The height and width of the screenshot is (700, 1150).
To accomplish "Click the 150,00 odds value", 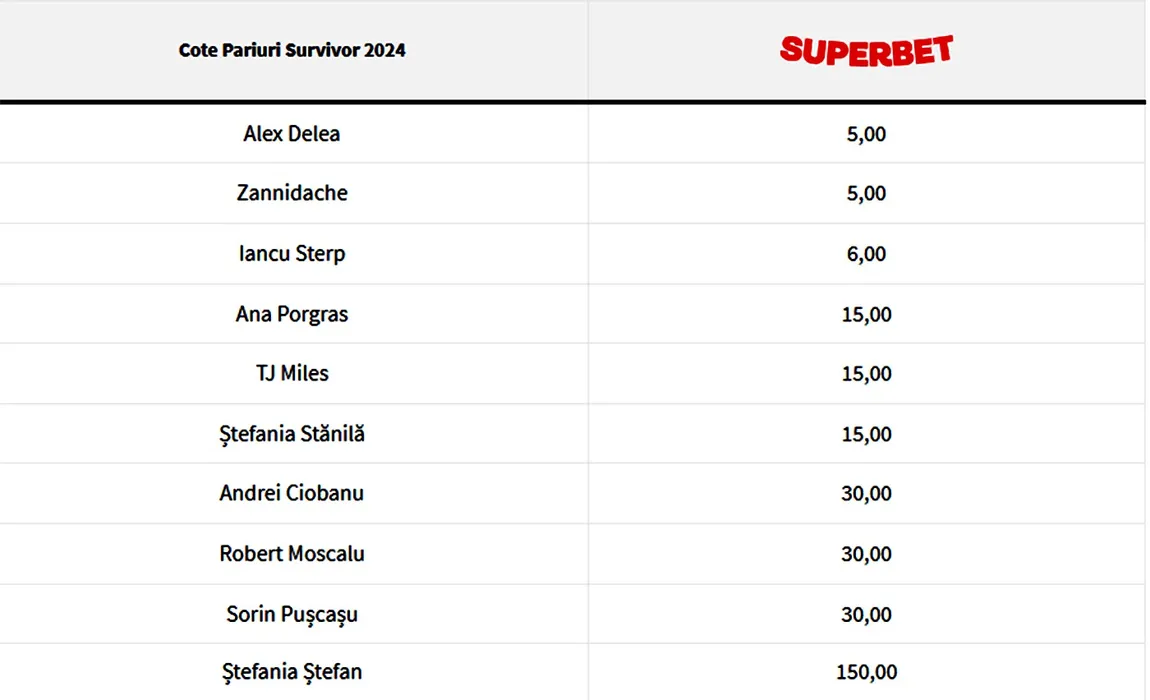I will [x=866, y=672].
